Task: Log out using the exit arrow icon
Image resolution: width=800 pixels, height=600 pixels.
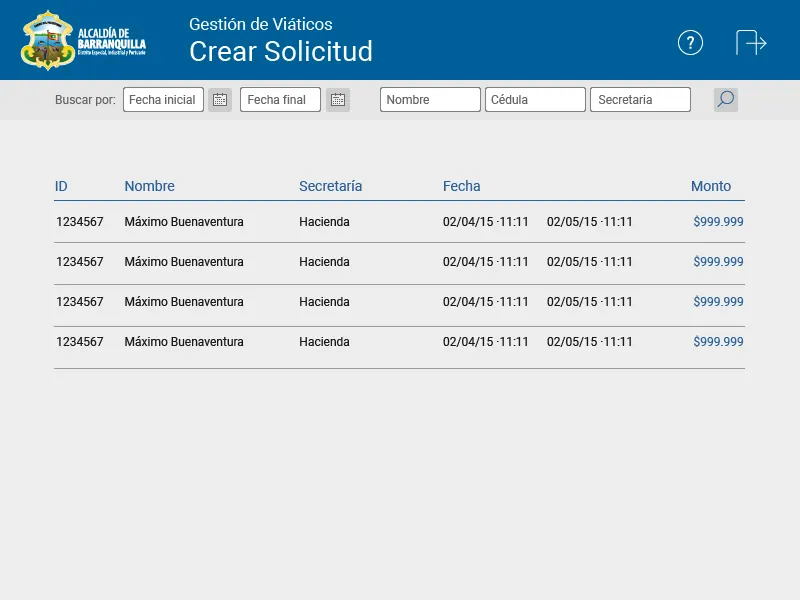Action: tap(751, 43)
